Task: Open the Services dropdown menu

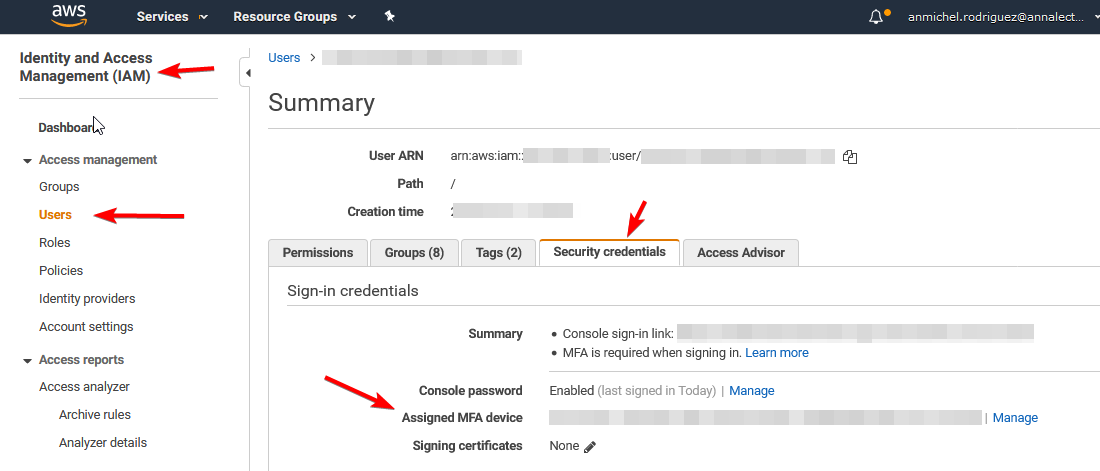Action: click(x=172, y=16)
